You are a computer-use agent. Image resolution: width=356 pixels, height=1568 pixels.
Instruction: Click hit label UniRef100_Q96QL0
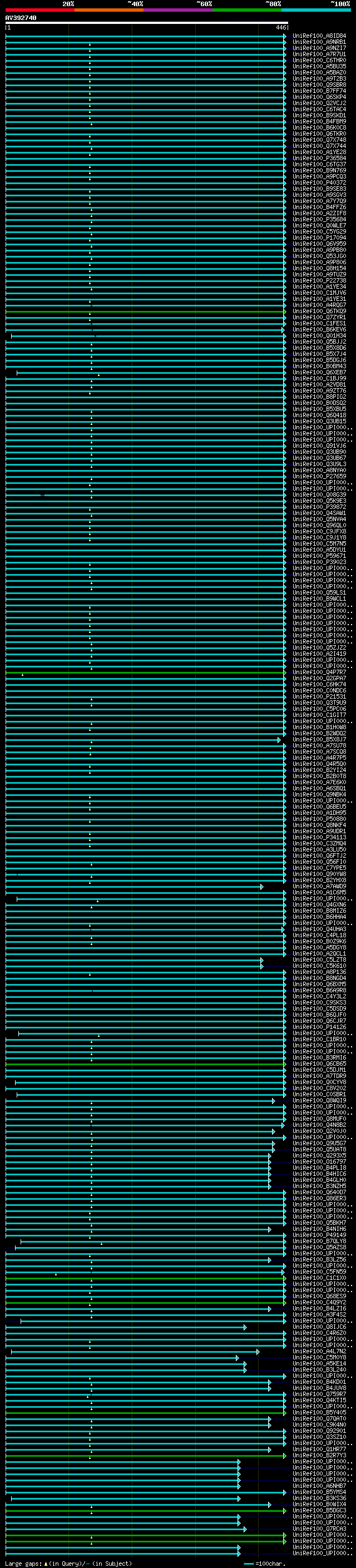tap(319, 525)
